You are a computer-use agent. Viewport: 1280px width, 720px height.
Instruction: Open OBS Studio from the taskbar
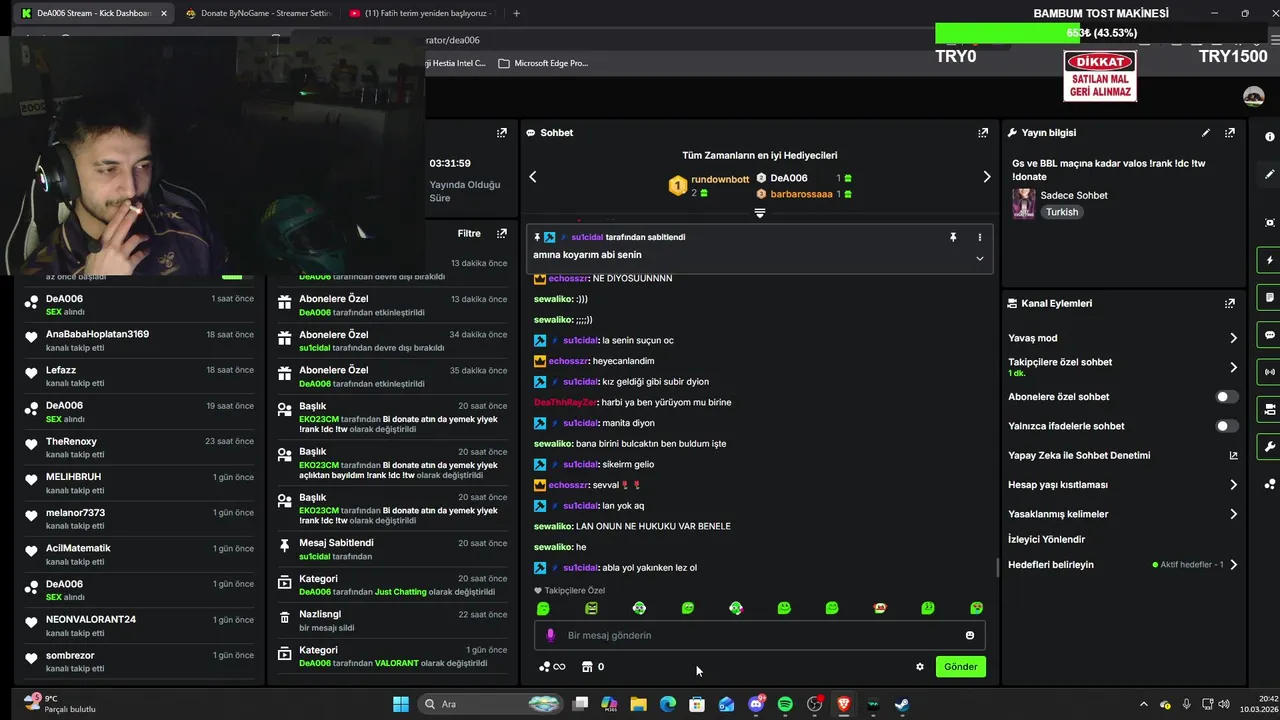(x=814, y=704)
